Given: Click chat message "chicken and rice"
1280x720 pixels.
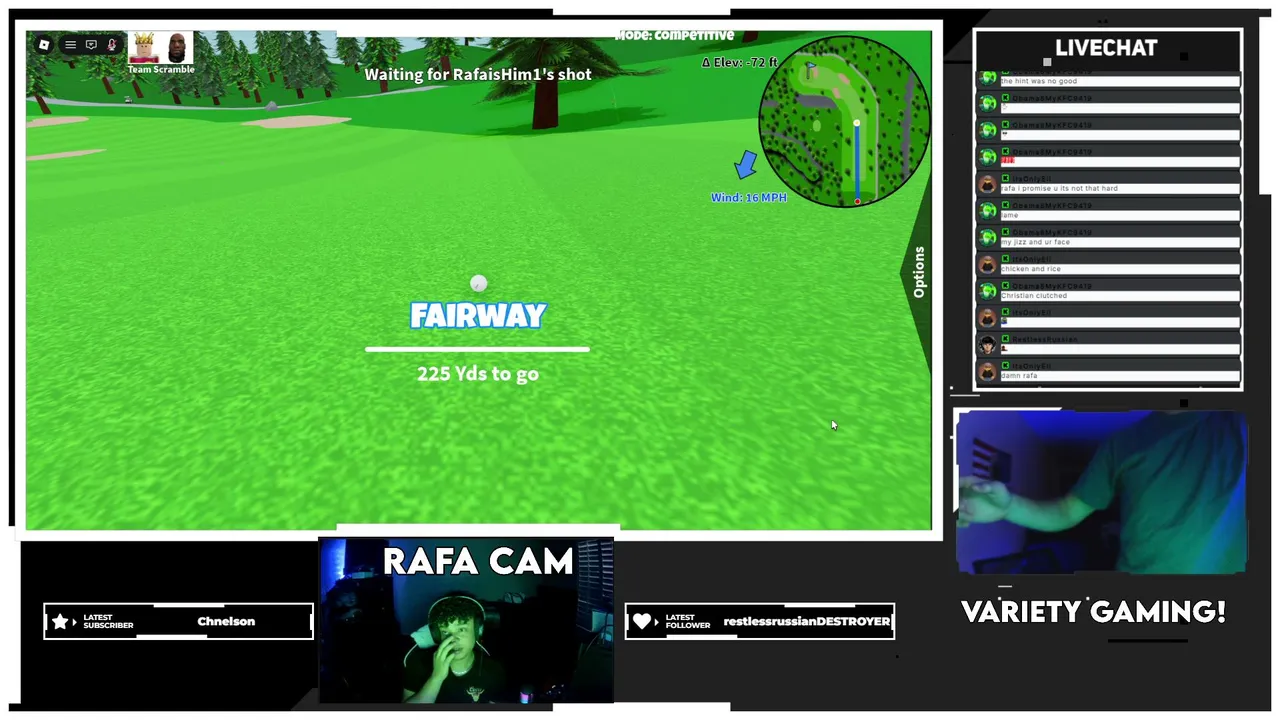Looking at the screenshot, I should (x=1030, y=269).
